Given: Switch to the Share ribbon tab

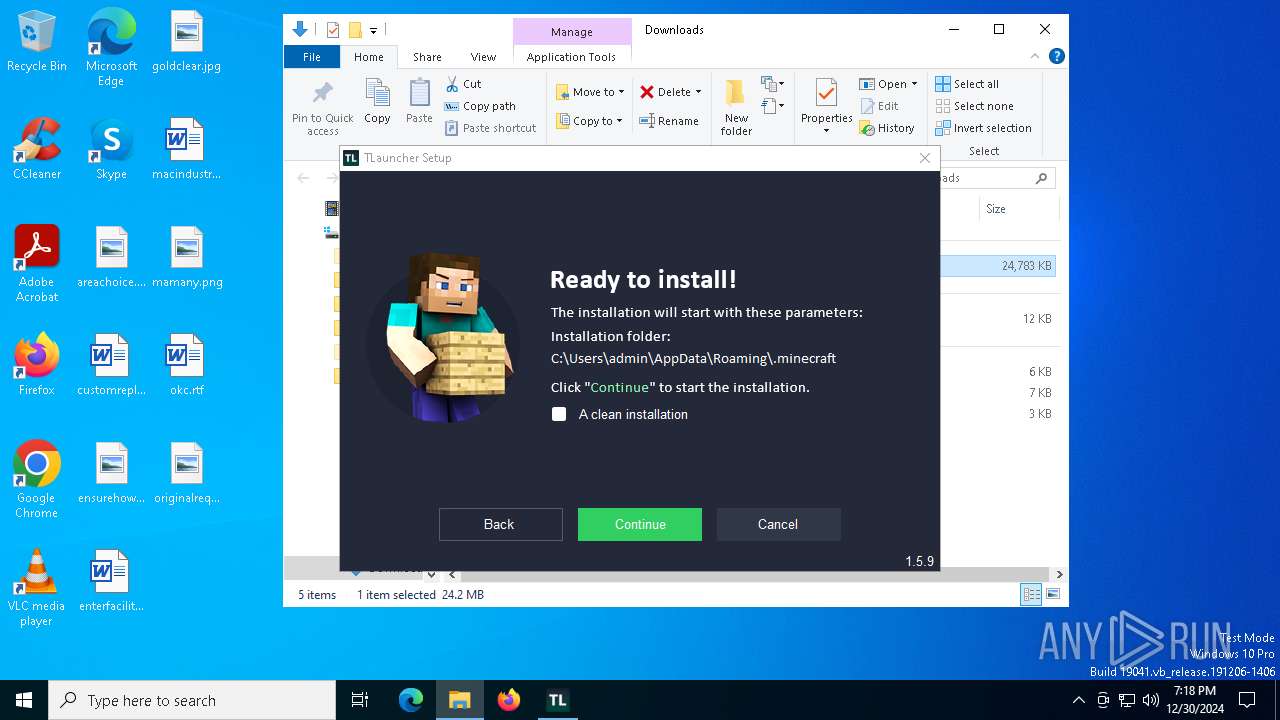Looking at the screenshot, I should coord(427,57).
